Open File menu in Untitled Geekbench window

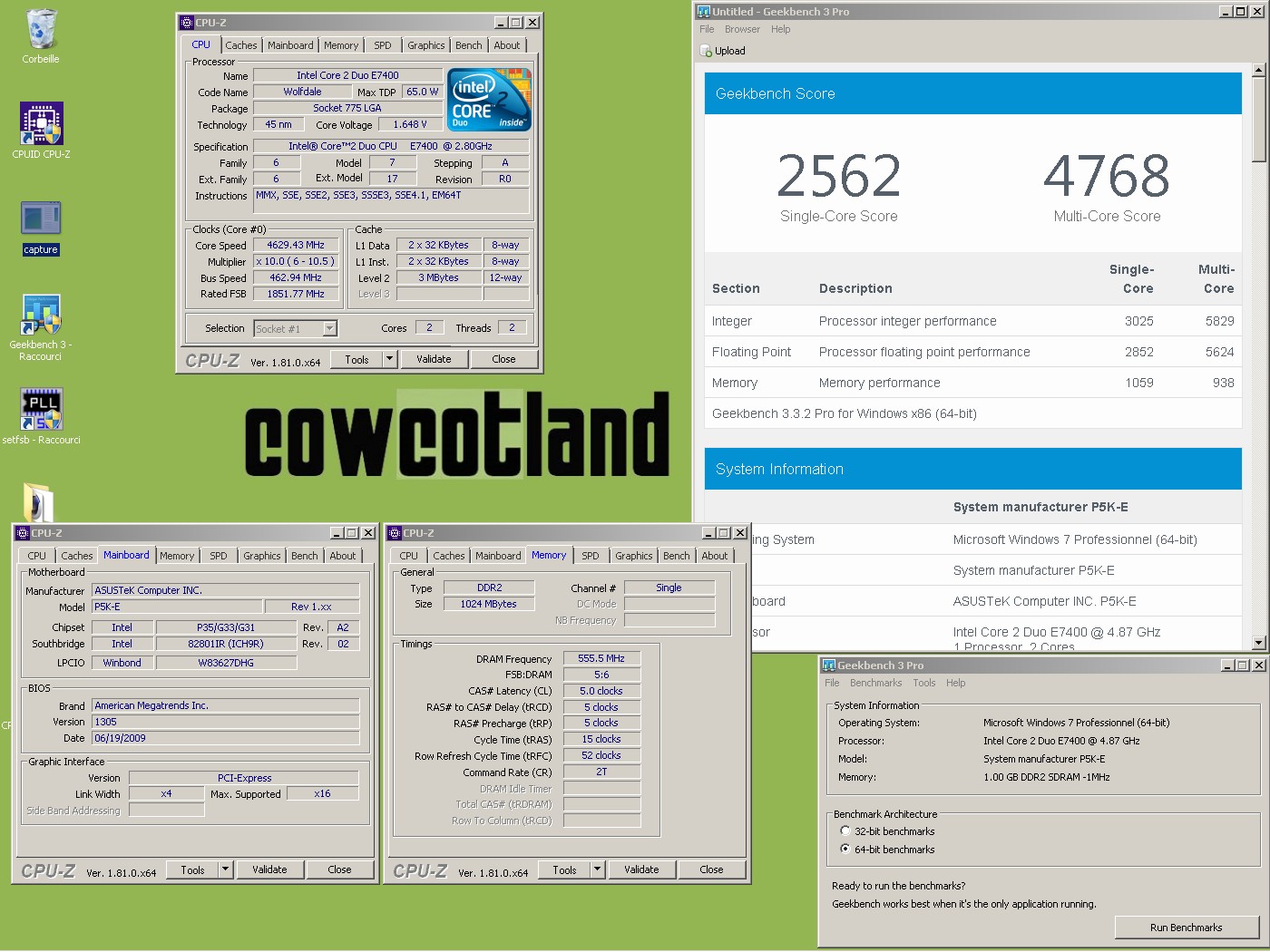point(707,29)
